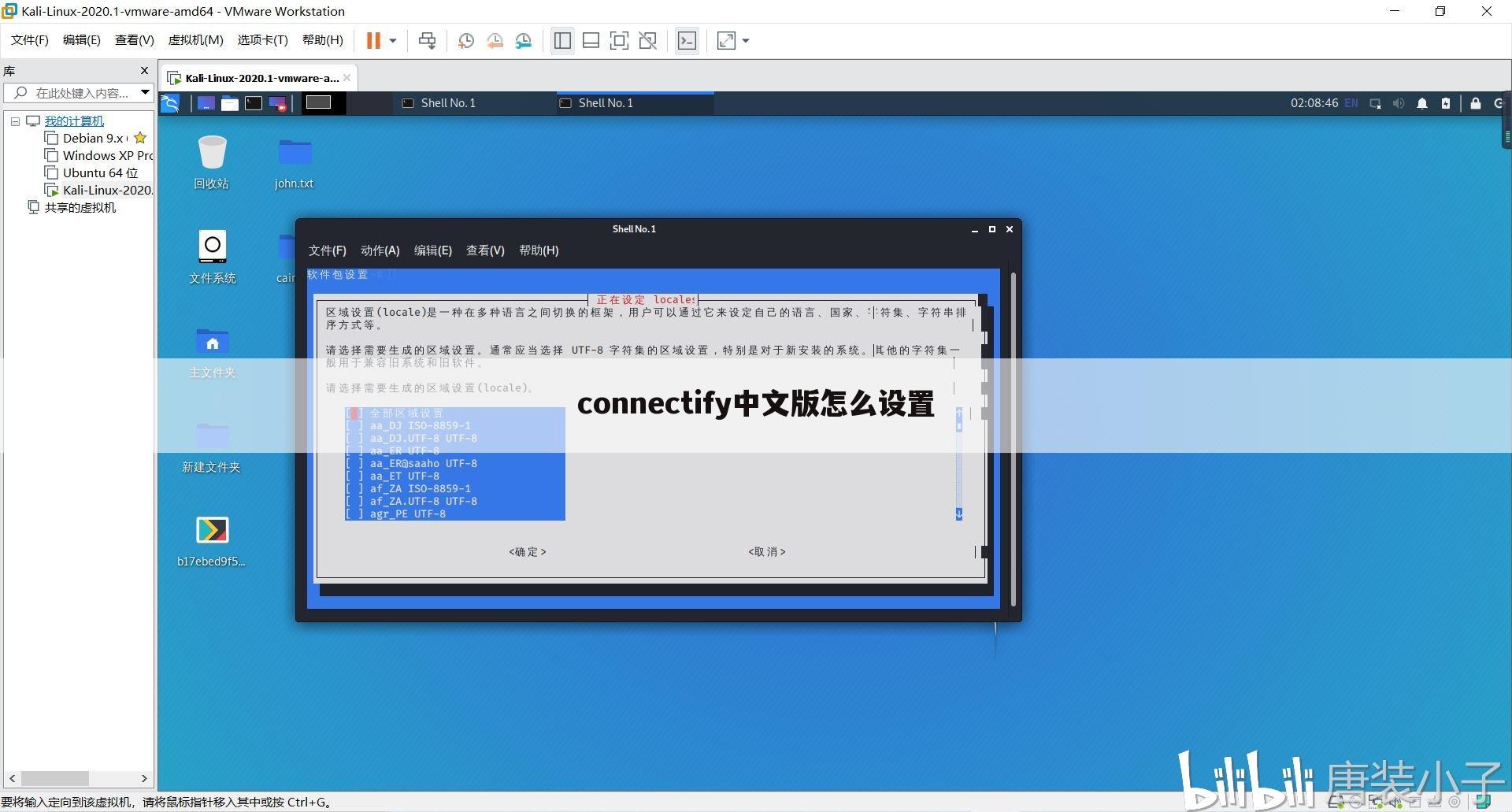Click the library panel horizontal scrollbar thumb

tap(54, 778)
